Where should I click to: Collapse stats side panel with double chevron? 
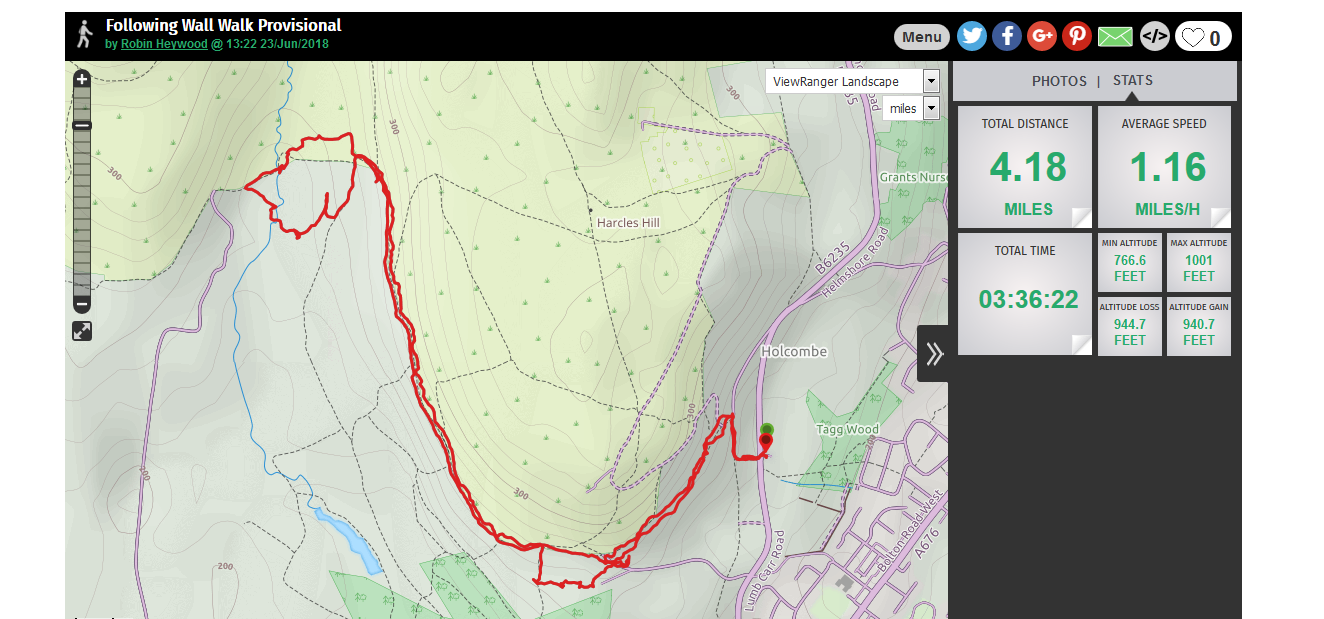click(933, 353)
